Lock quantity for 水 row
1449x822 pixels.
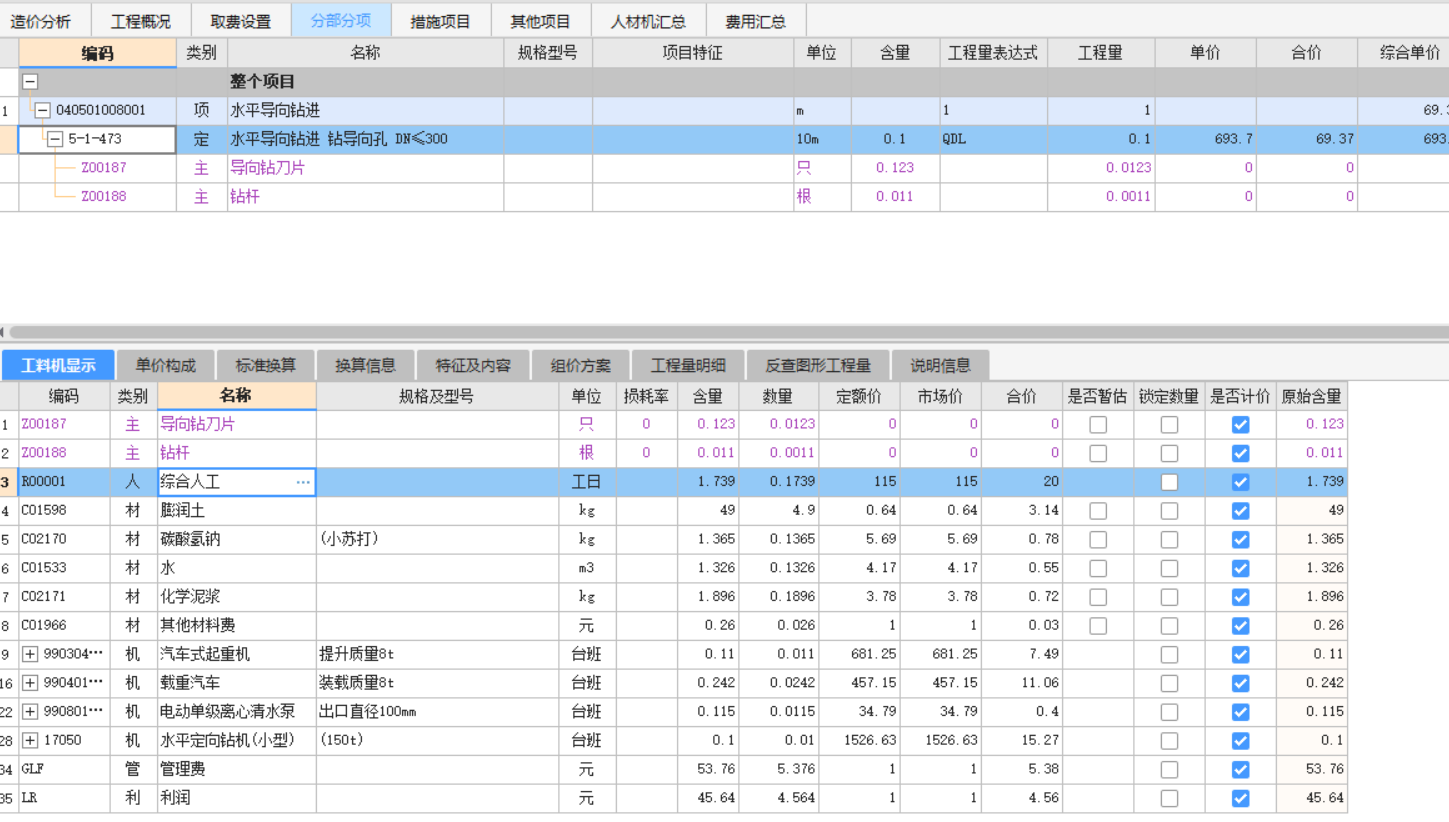(1169, 569)
